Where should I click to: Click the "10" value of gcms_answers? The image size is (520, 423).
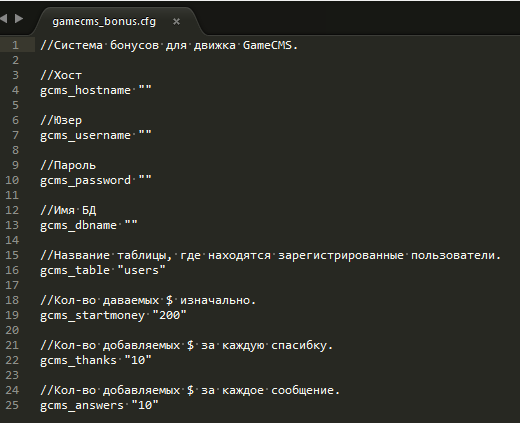click(145, 405)
